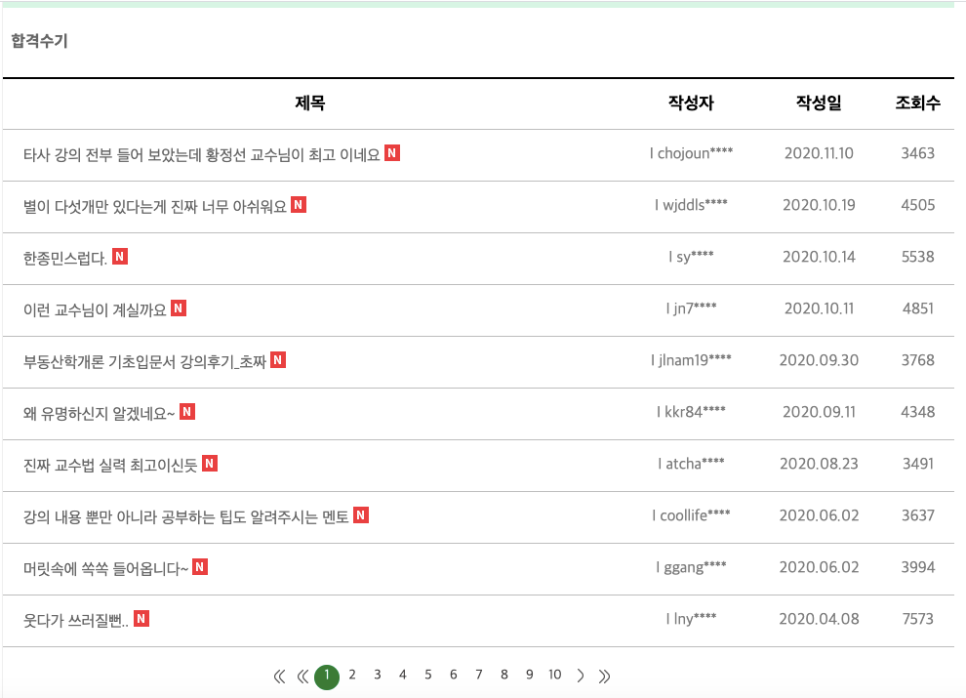Click the N badge beside '이런 교수님이 계실까요'

pos(180,309)
